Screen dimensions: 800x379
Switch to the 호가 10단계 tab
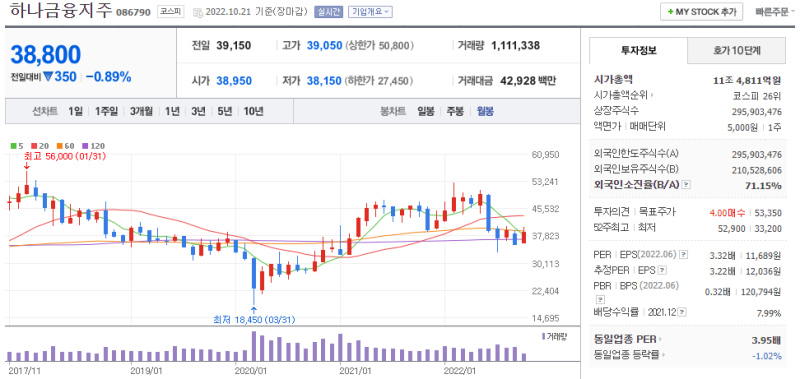point(737,50)
